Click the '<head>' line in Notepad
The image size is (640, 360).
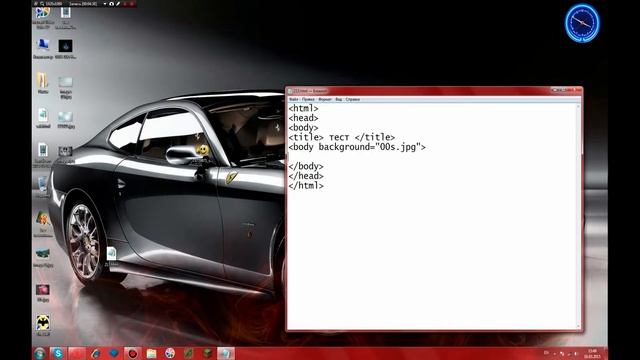point(303,118)
